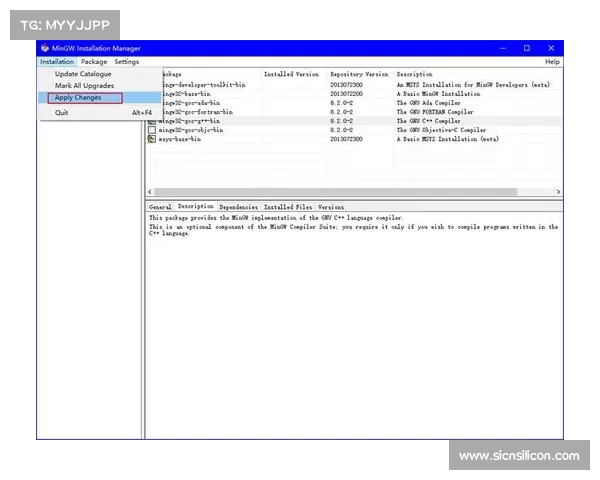Switch to the General tab
The height and width of the screenshot is (480, 600).
(x=160, y=207)
